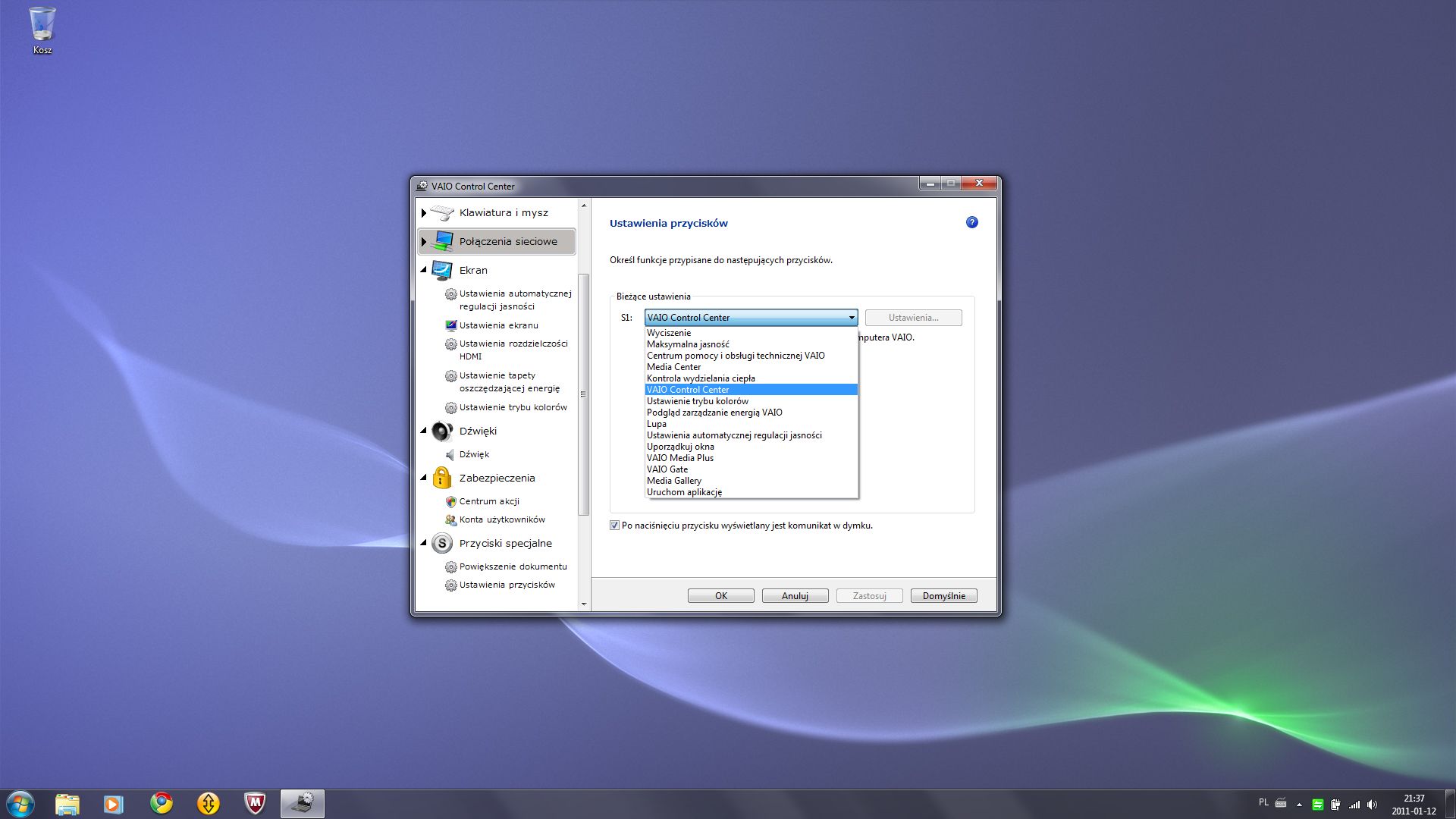
Task: Select Podgląd zarządzanie energią VAIO in list
Action: pos(751,413)
